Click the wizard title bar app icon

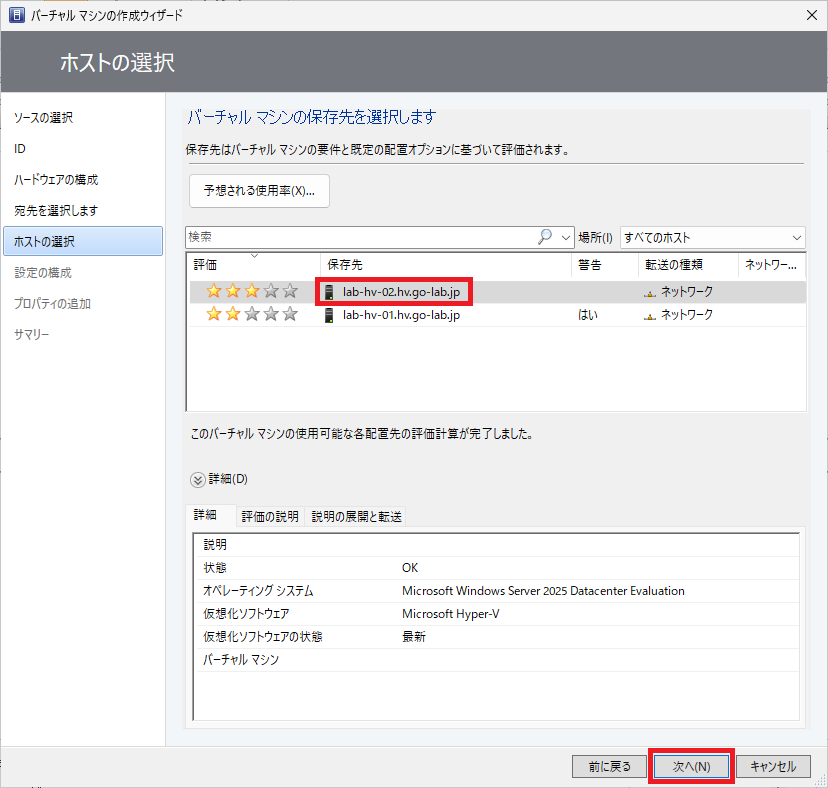[17, 15]
